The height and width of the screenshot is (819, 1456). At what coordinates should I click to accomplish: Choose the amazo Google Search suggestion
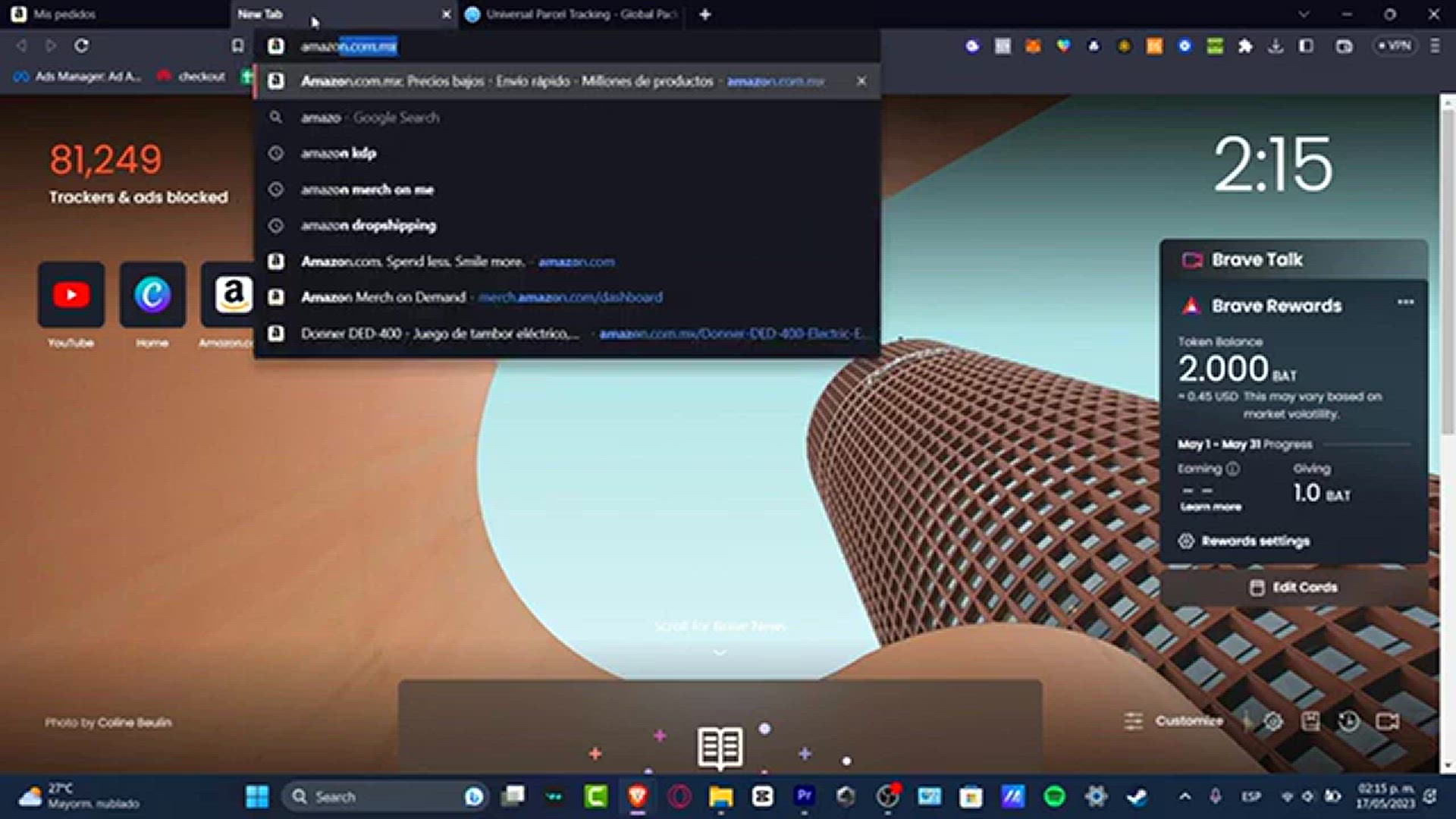pyautogui.click(x=566, y=118)
